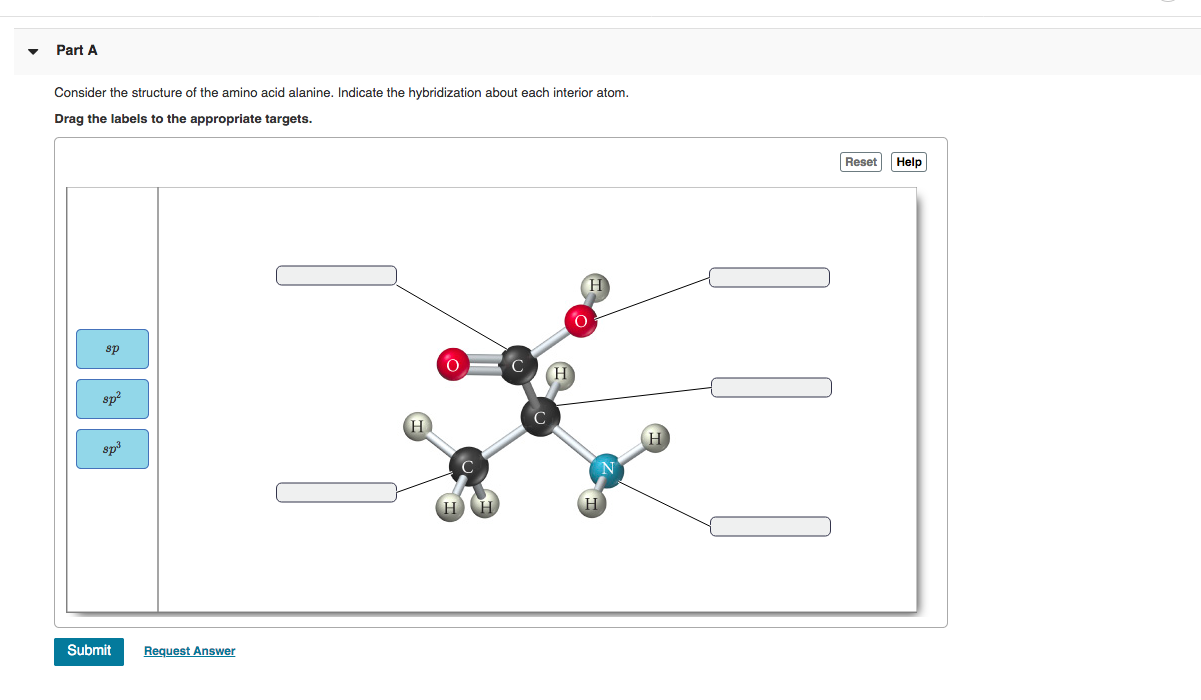Click the red double-bonded oxygen atom
The width and height of the screenshot is (1201, 700).
tap(452, 366)
